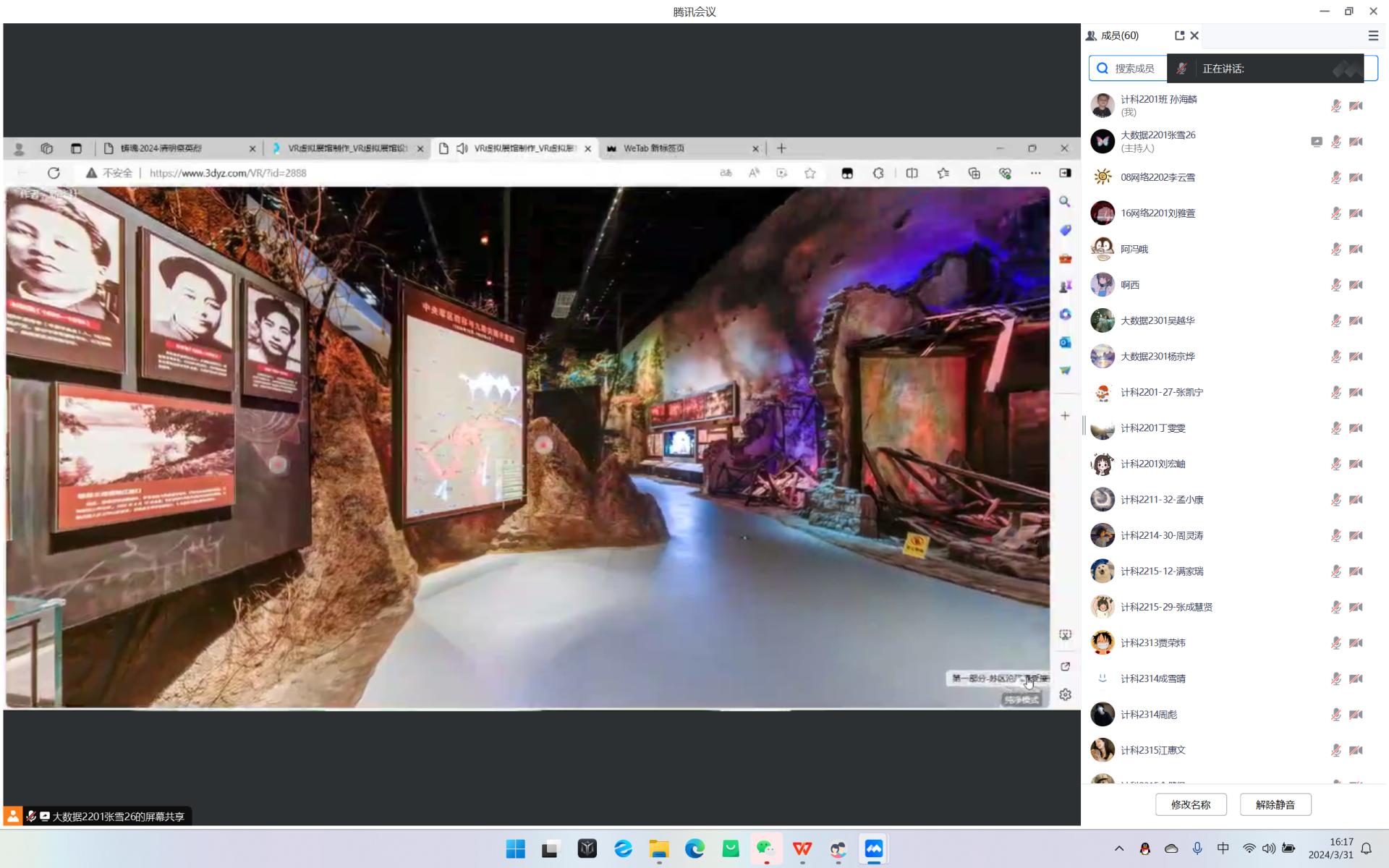Click WeTab 新标签页 browser tab
Screen dimensions: 1389x868
[x=653, y=148]
